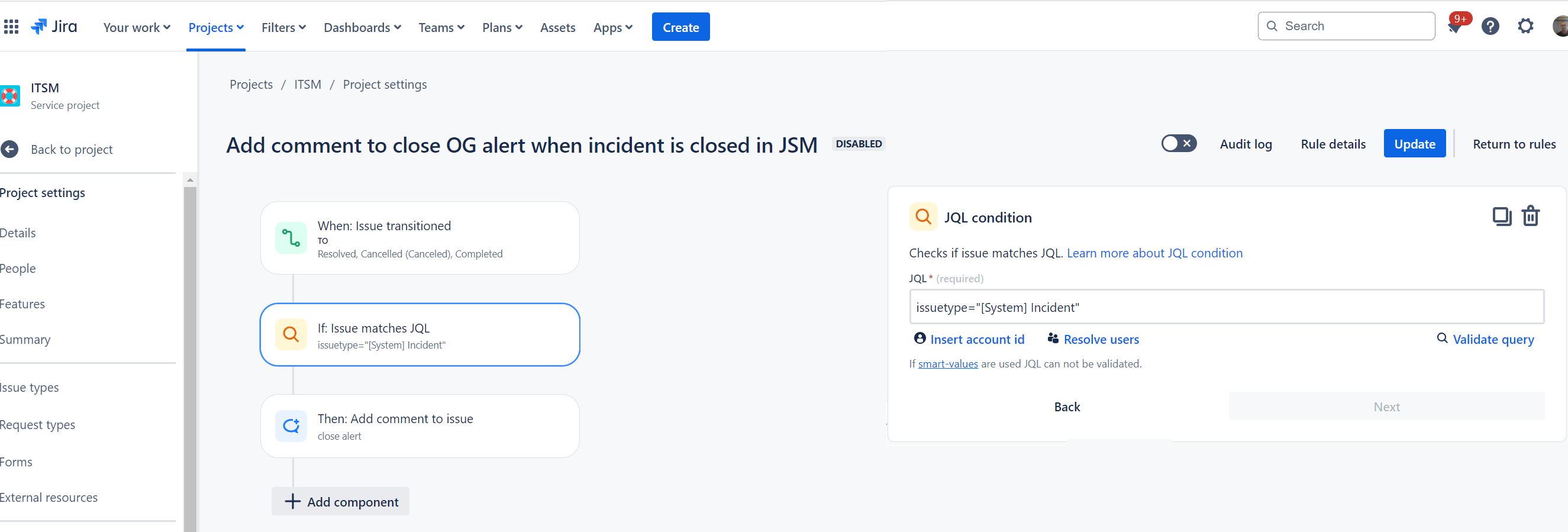The image size is (1568, 532).
Task: Open the Filters dropdown
Action: coord(283,27)
